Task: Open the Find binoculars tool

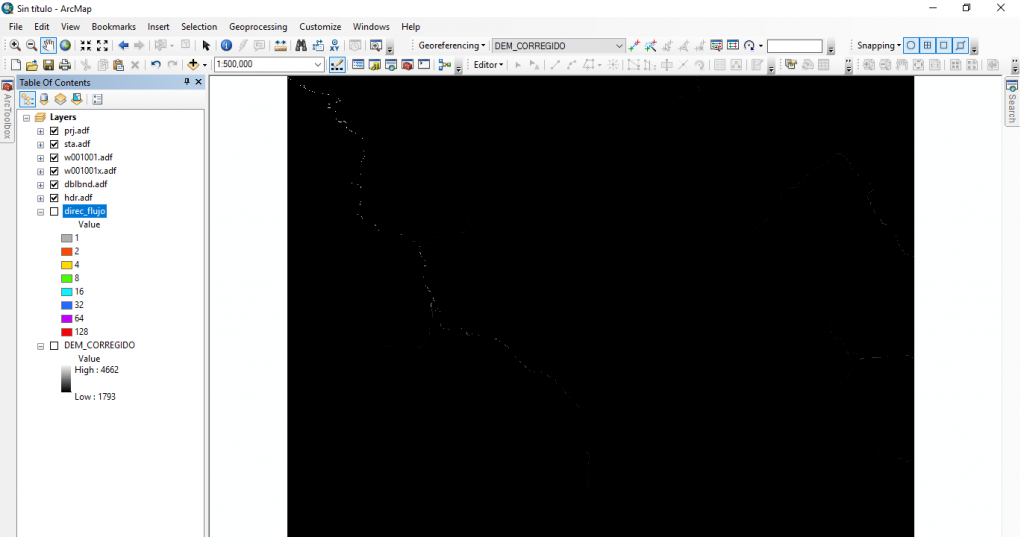Action: click(x=300, y=46)
